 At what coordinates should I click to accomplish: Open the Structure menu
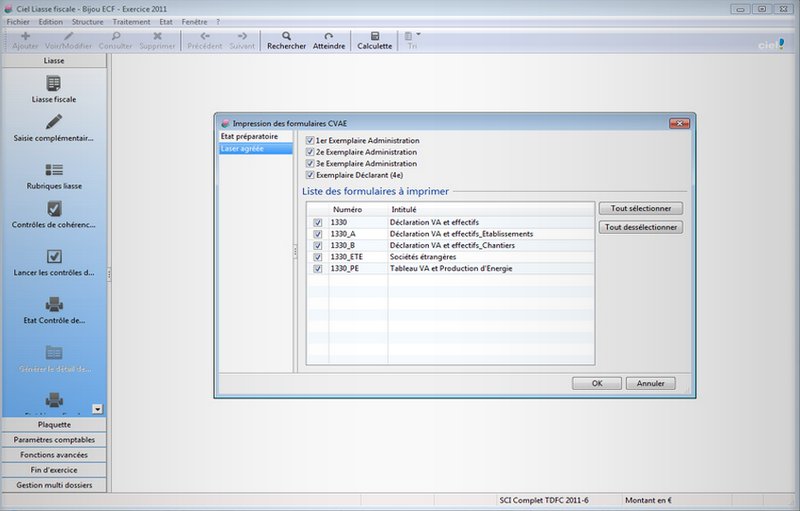click(87, 22)
